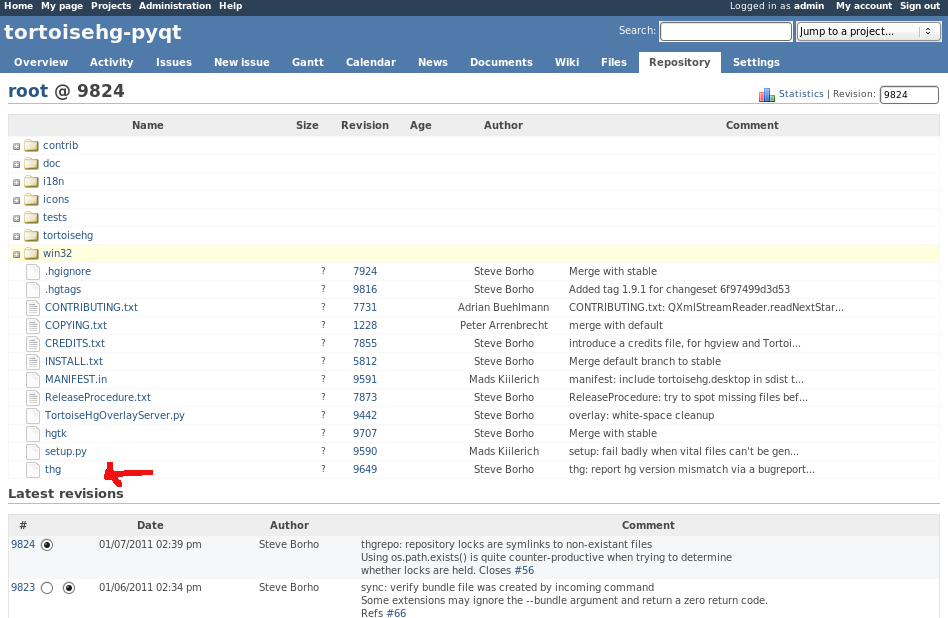Image resolution: width=948 pixels, height=618 pixels.
Task: Open issue #56 link in comment
Action: click(524, 570)
